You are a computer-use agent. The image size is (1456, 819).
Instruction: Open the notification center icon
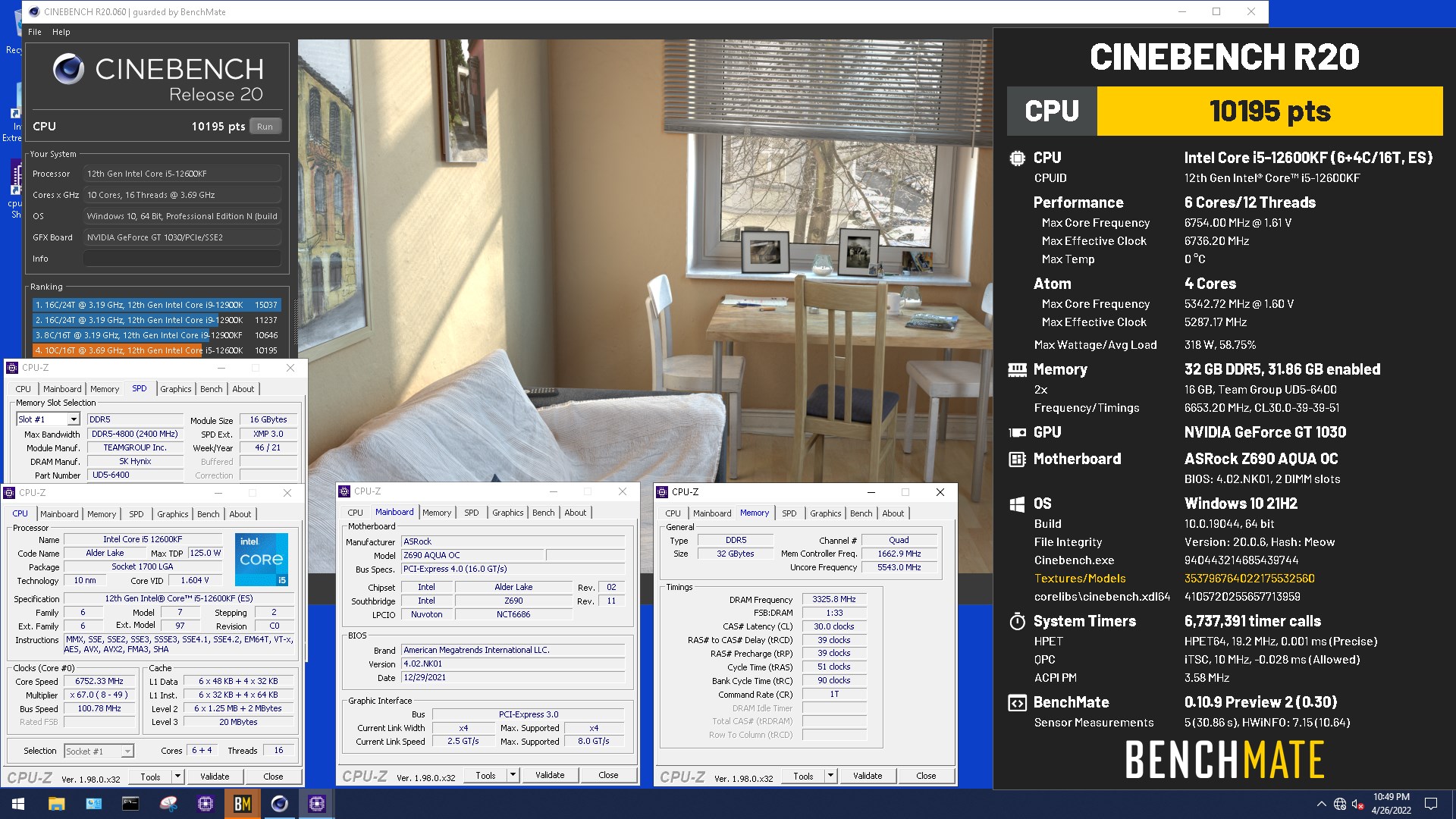point(1431,804)
